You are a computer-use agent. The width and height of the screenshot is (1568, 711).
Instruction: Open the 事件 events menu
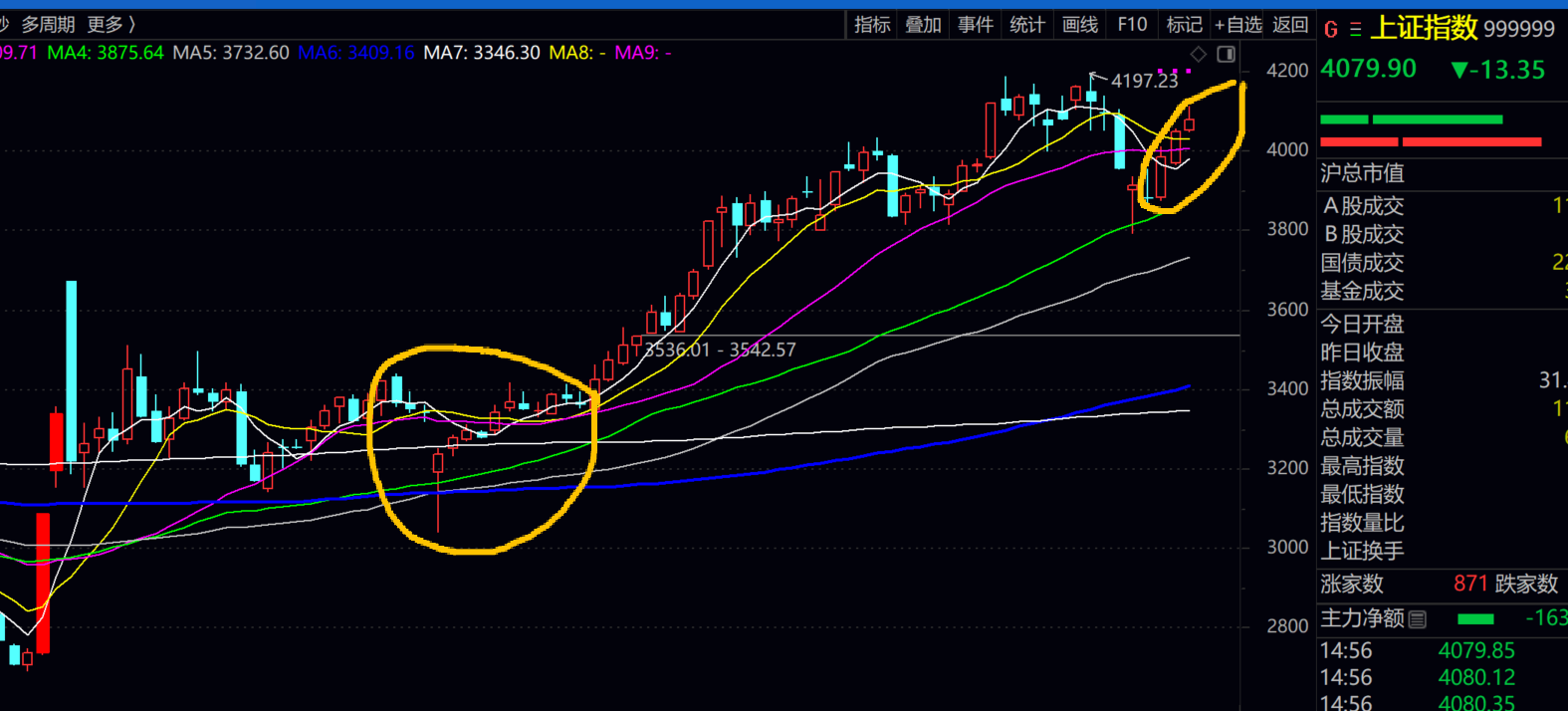point(975,24)
